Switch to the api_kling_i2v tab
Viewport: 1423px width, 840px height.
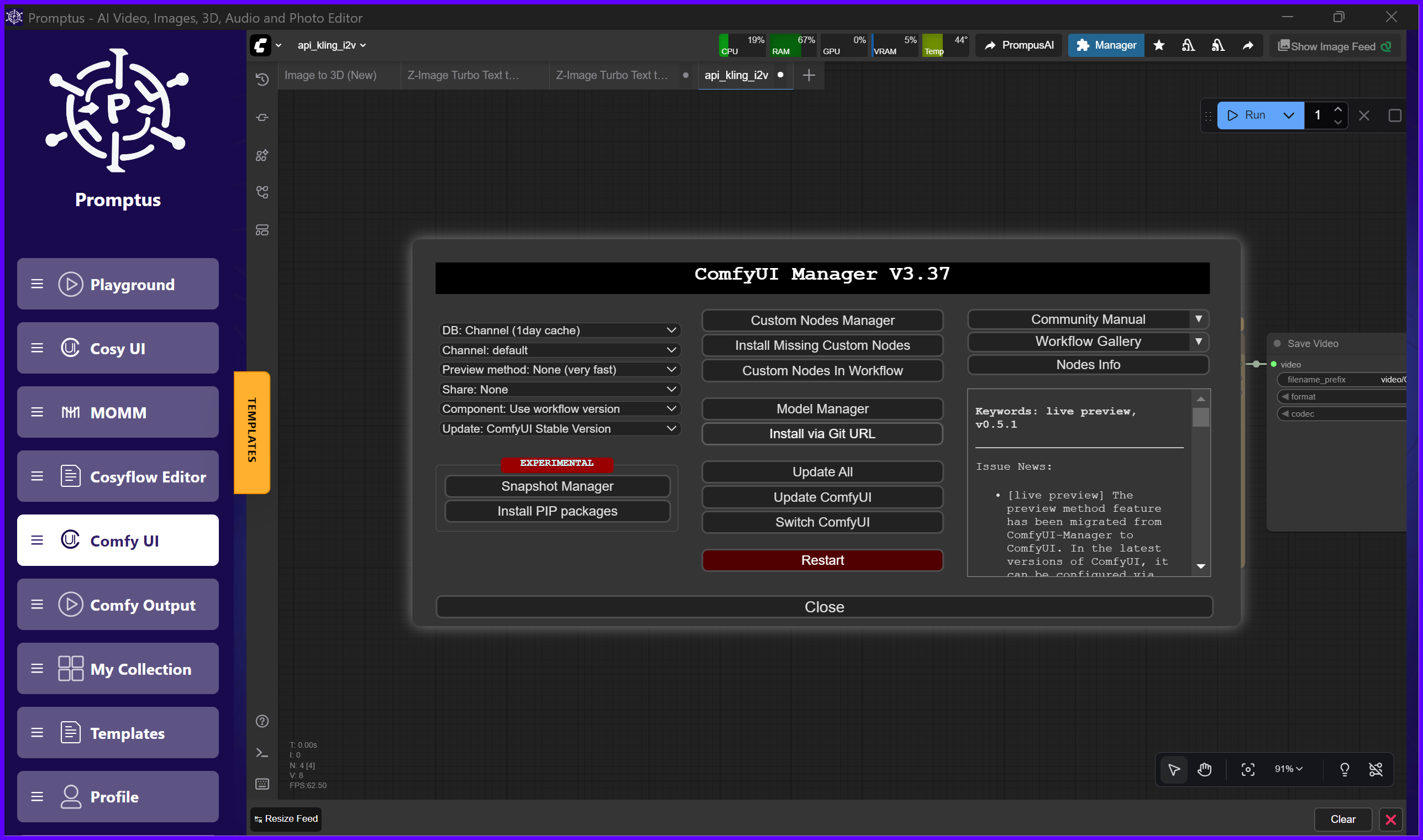pos(737,75)
